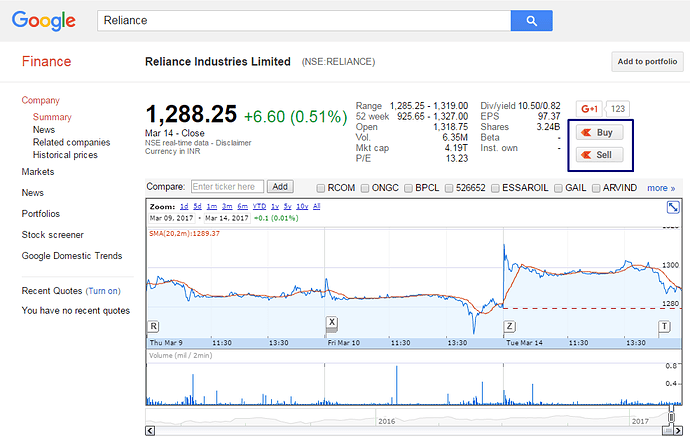Click the right scroll arrow under chart

(x=678, y=430)
